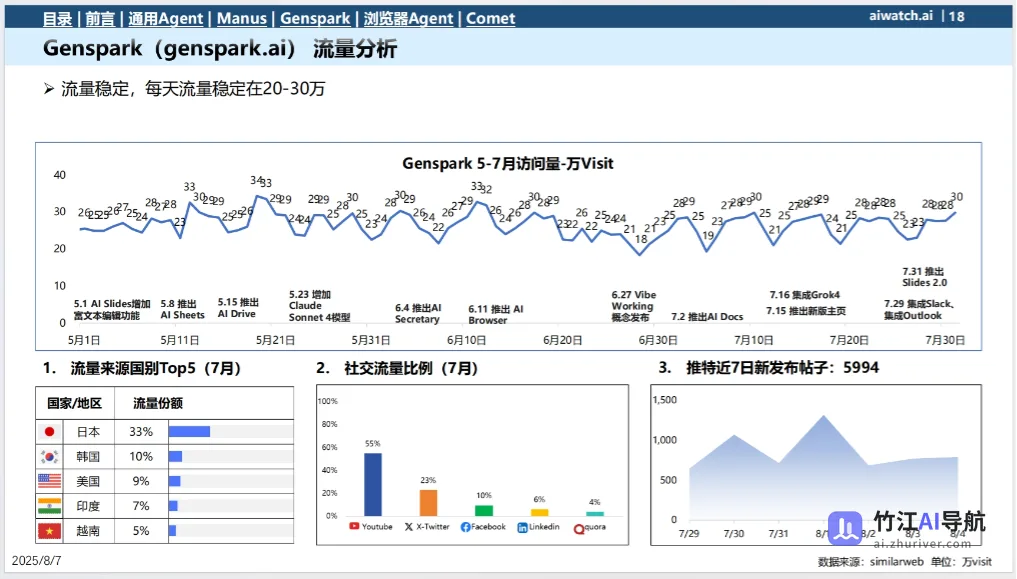Go to the 前言 section link
Screen dimensions: 1017x579
point(100,19)
